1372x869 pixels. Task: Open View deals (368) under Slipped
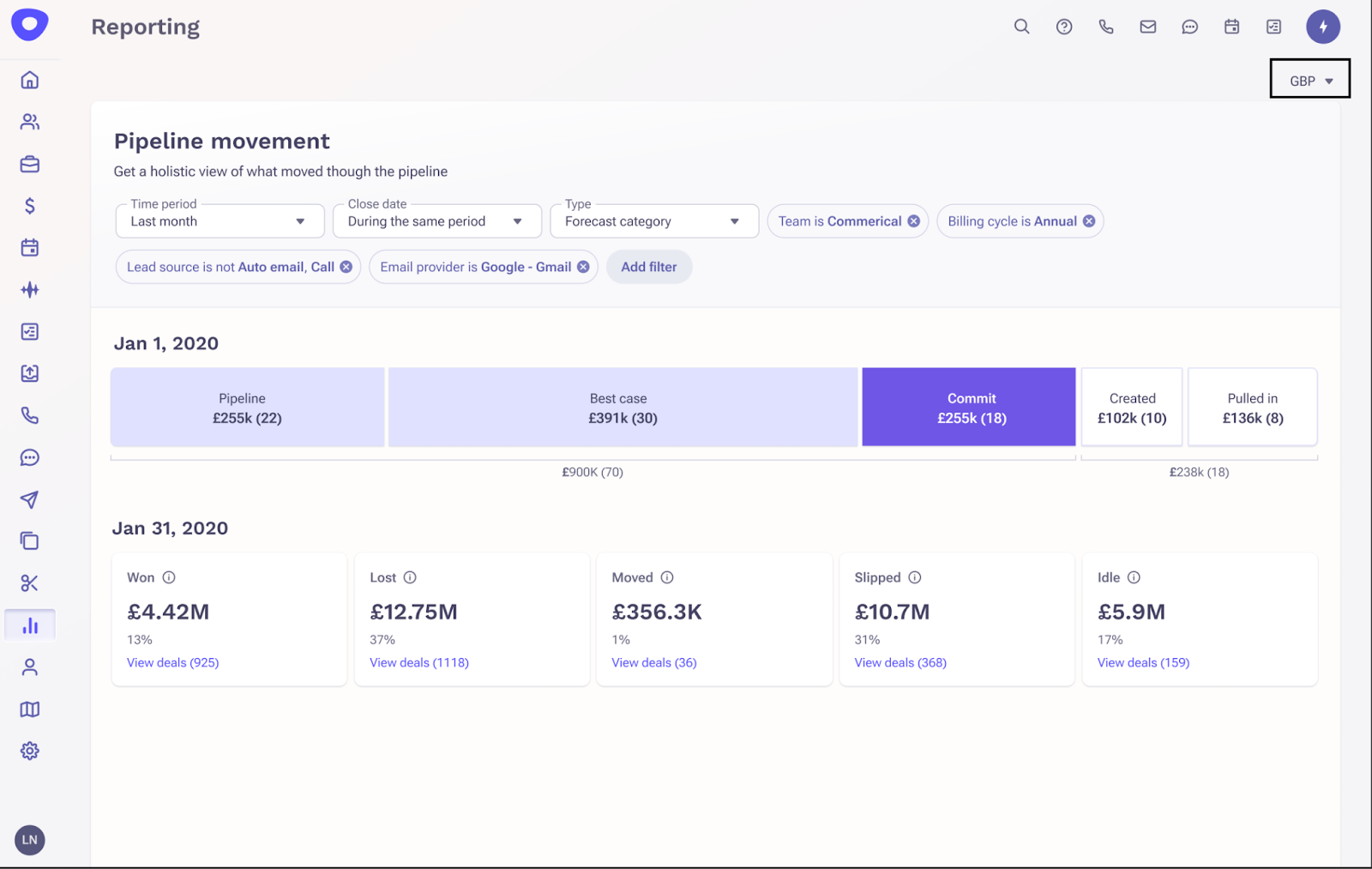coord(900,662)
